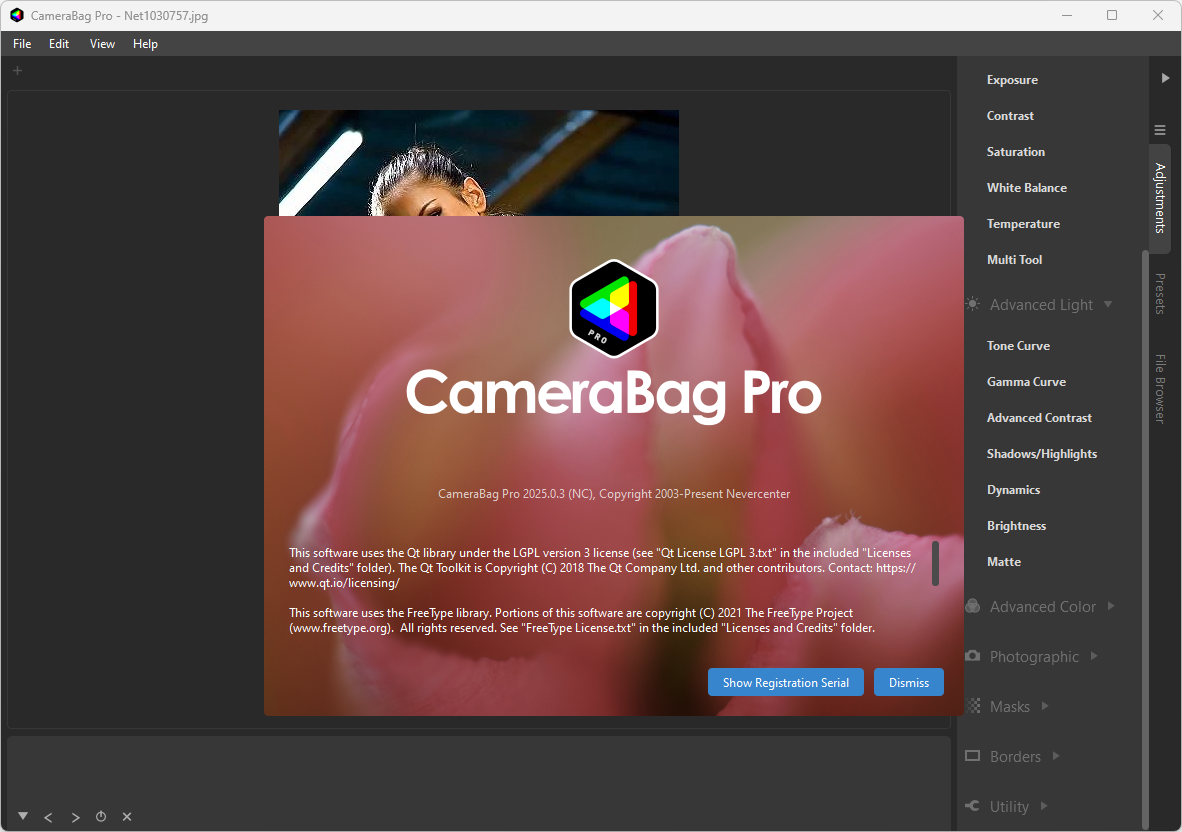Click the plus icon to add a tab
1182x832 pixels.
(17, 71)
